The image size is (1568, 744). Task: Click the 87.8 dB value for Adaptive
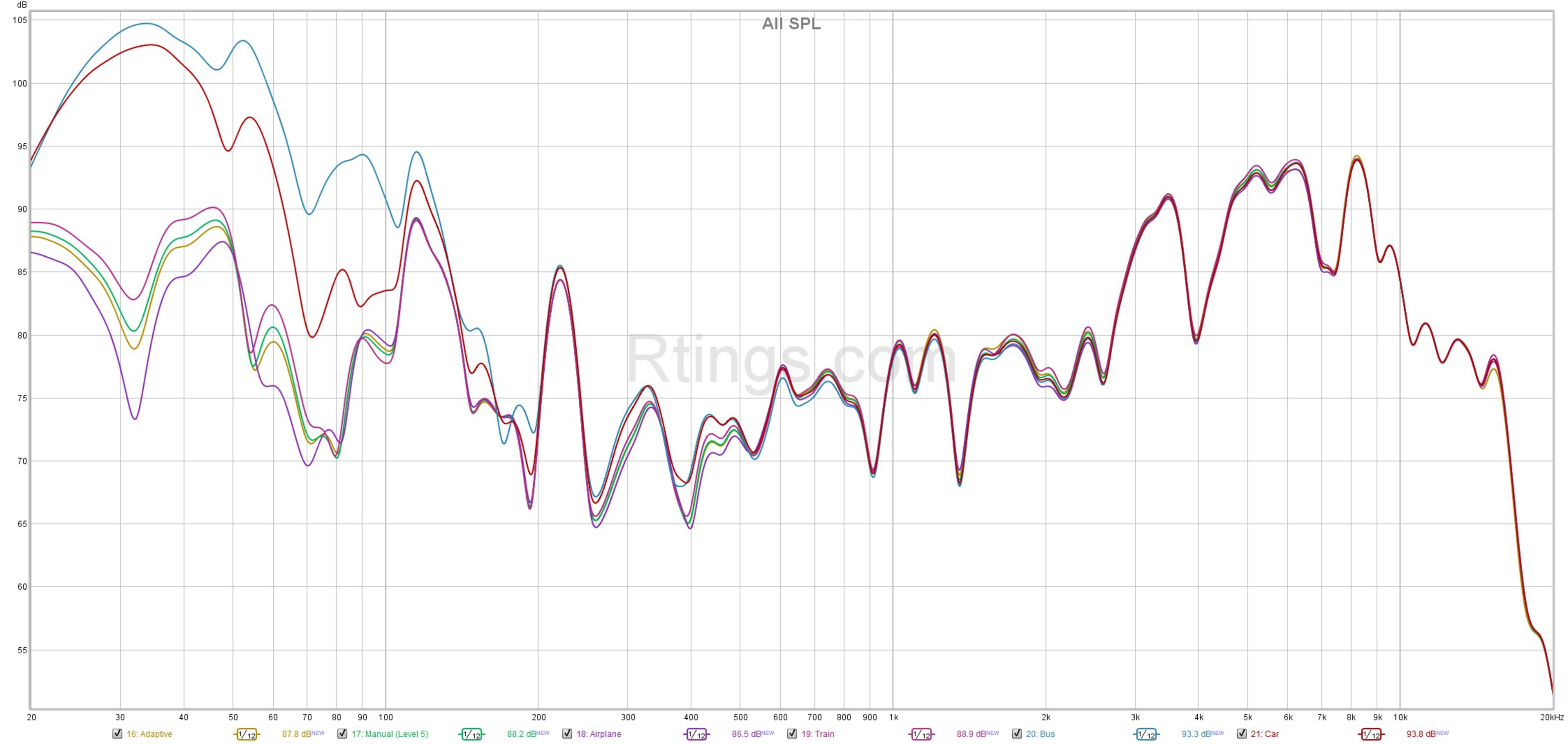coord(296,734)
